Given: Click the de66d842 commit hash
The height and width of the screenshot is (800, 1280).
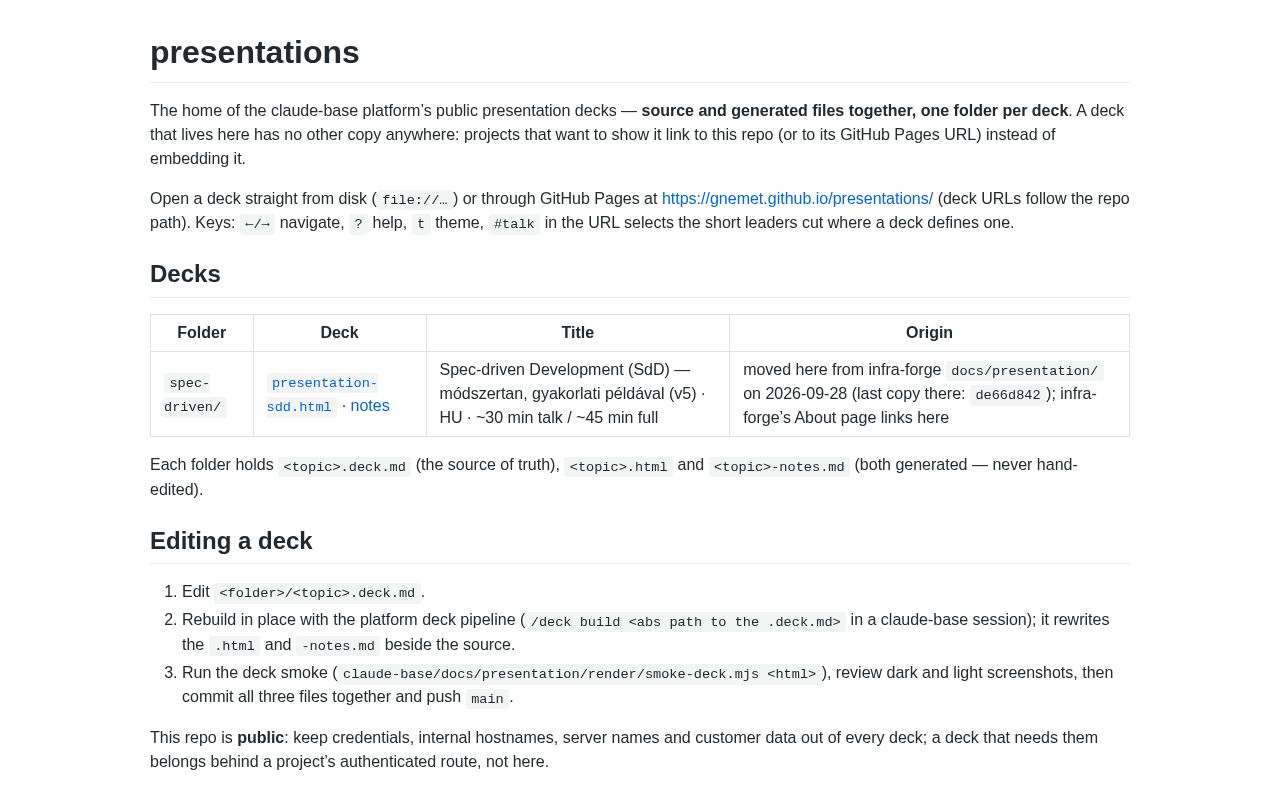Looking at the screenshot, I should 1008,395.
